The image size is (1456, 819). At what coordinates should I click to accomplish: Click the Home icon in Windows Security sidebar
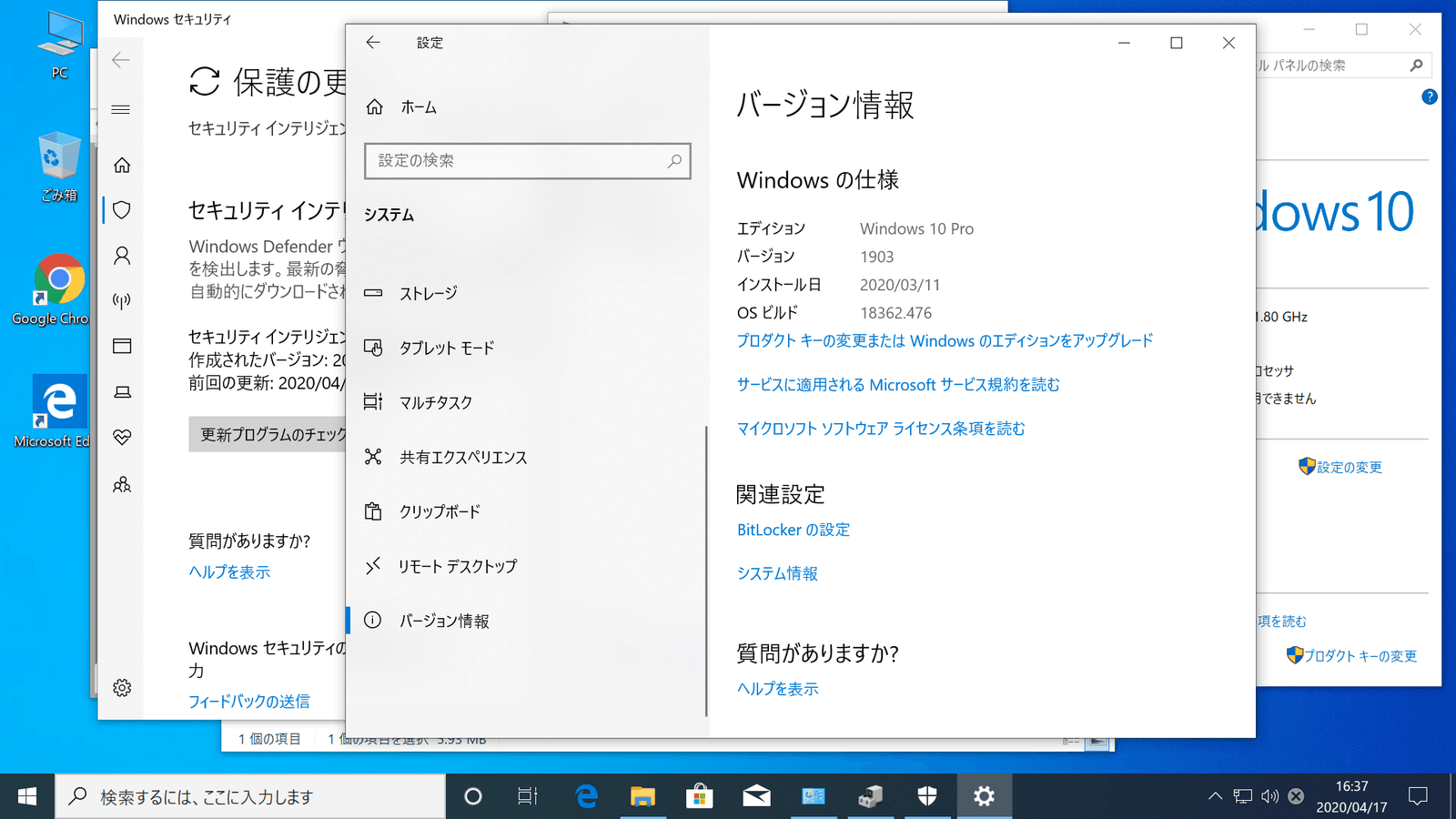click(x=122, y=165)
